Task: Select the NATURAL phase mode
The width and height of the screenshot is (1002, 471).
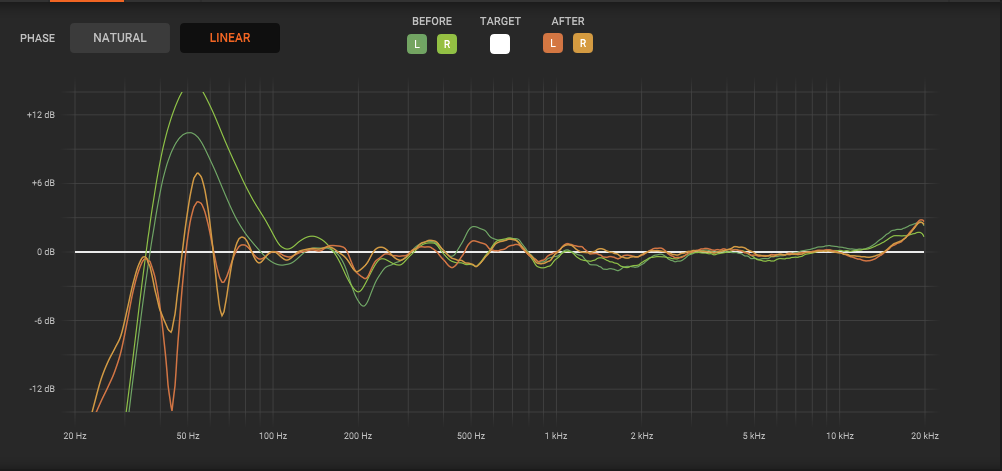Action: pos(119,38)
